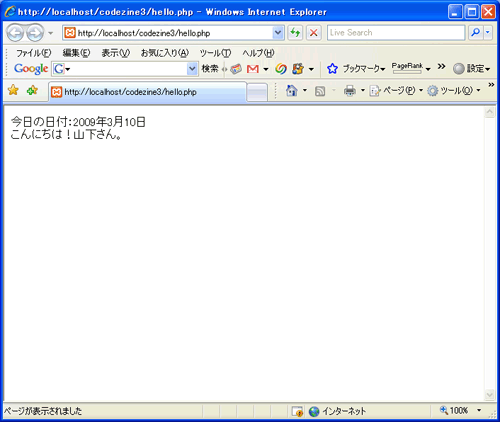This screenshot has width=500, height=422.
Task: Open the Favorites Center star icon
Action: (x=13, y=90)
